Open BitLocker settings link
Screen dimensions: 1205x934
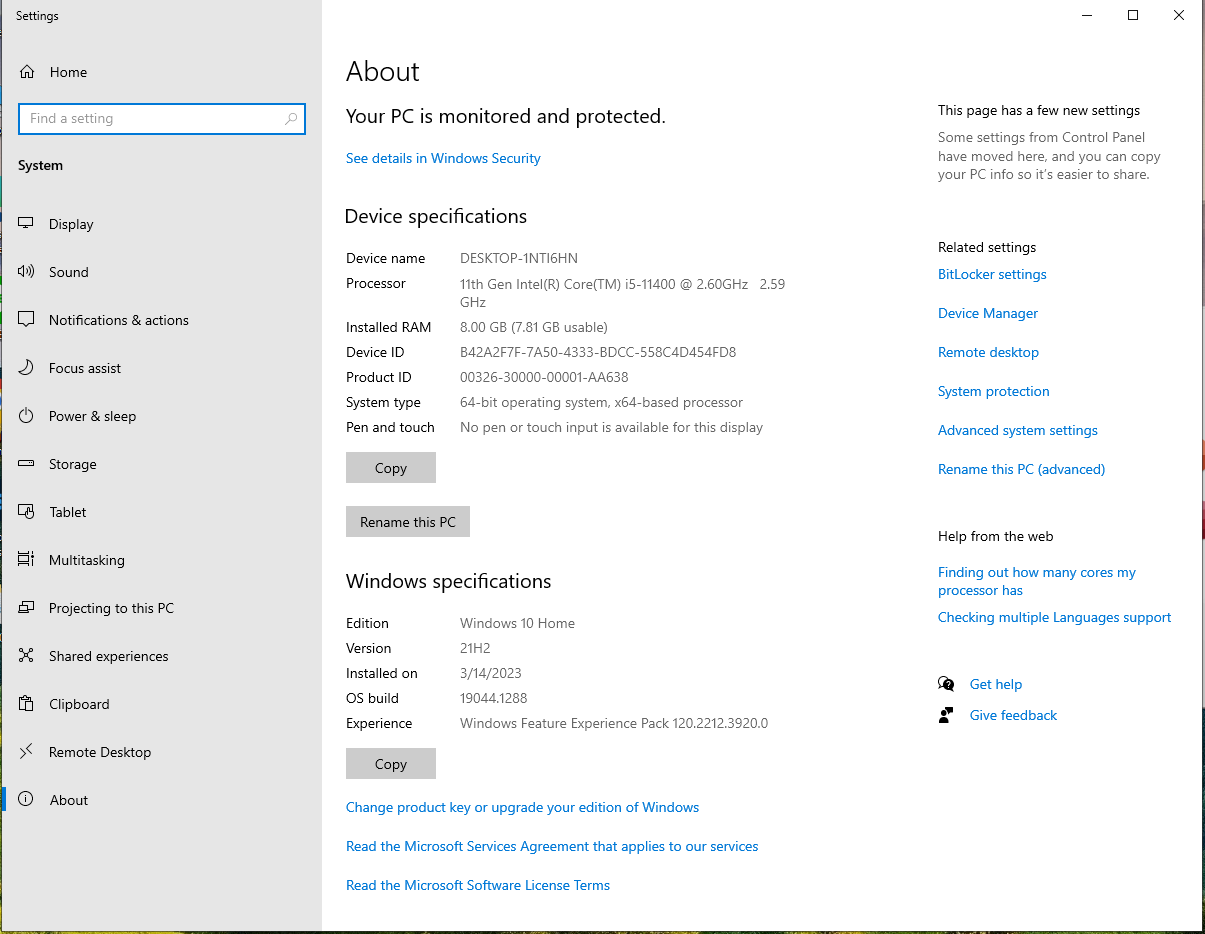992,274
